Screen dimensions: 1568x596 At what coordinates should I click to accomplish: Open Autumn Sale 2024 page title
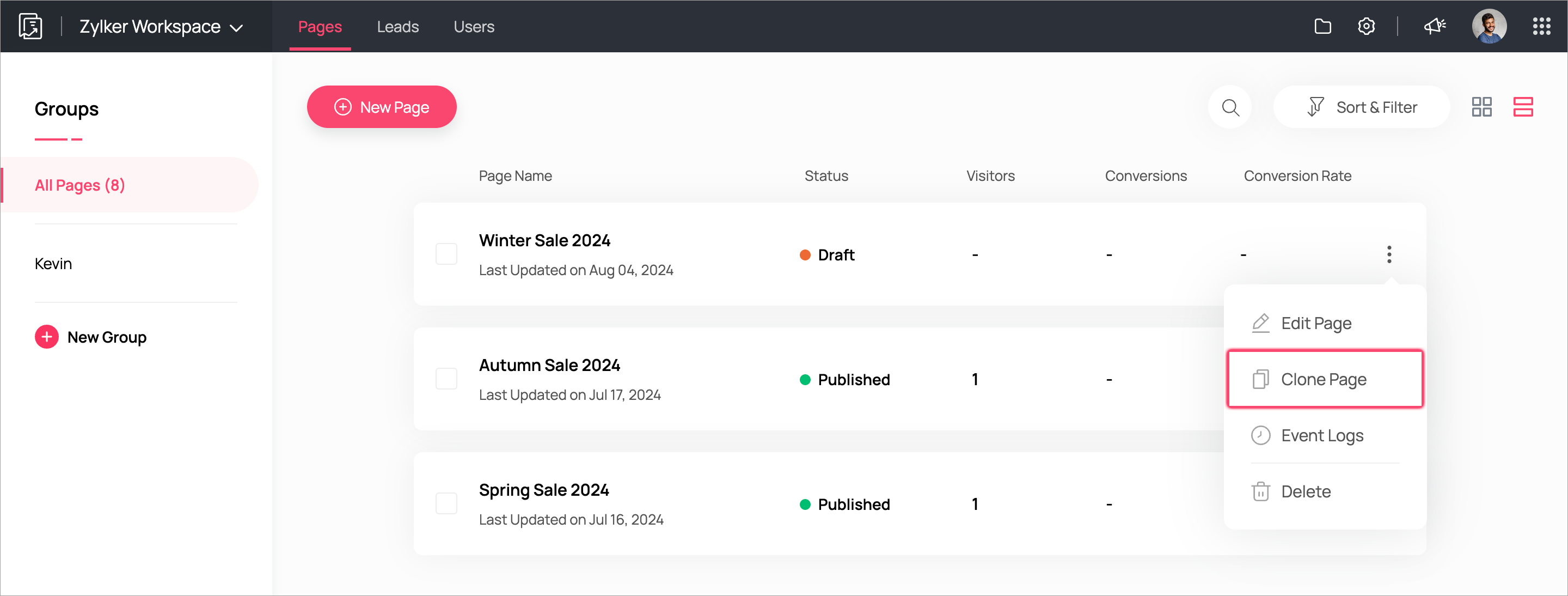pos(549,365)
